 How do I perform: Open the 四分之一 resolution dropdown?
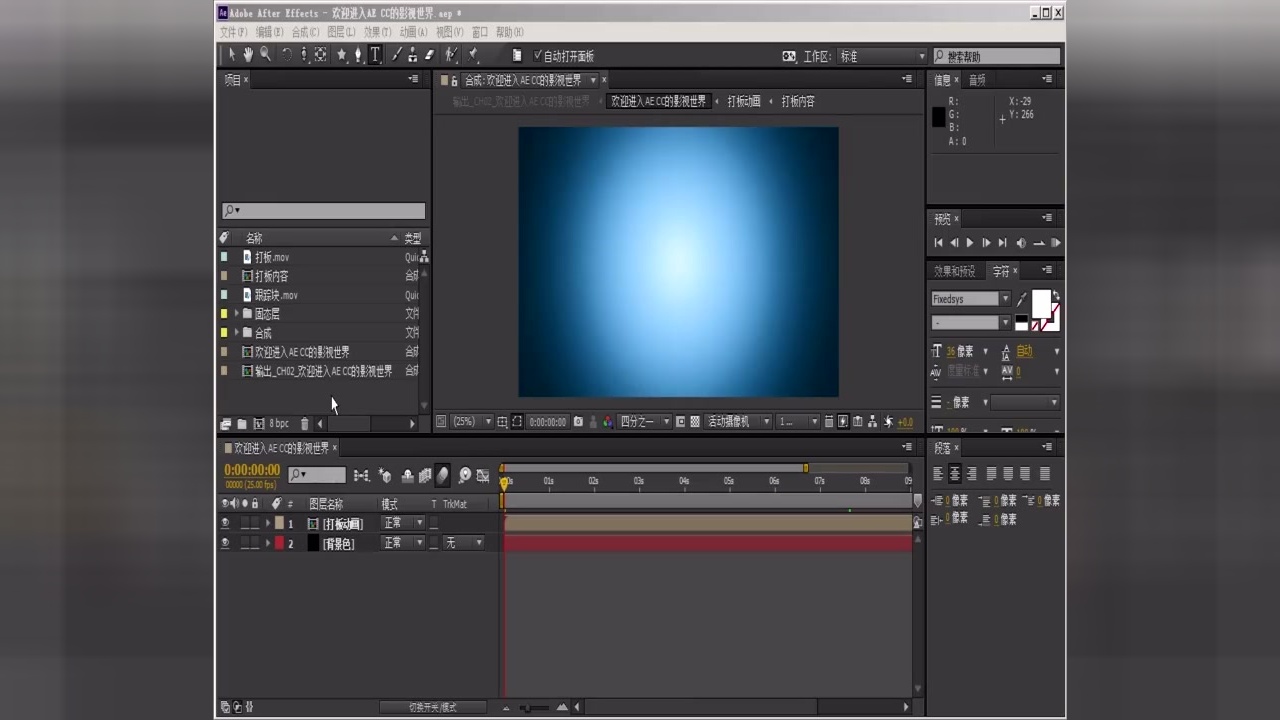(x=644, y=422)
